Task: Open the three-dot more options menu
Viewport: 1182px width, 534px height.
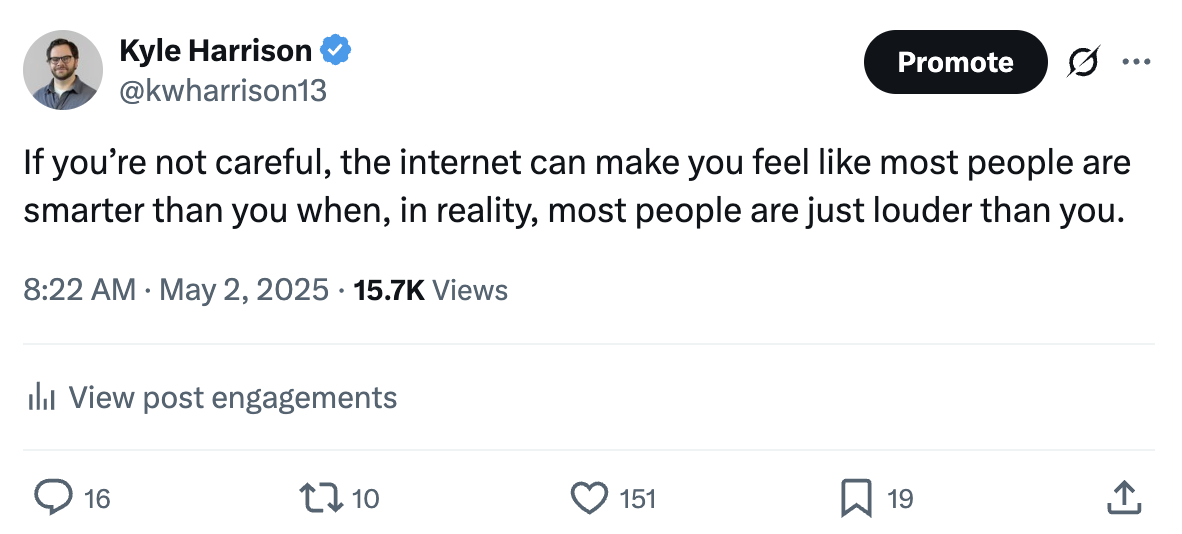Action: (1136, 62)
